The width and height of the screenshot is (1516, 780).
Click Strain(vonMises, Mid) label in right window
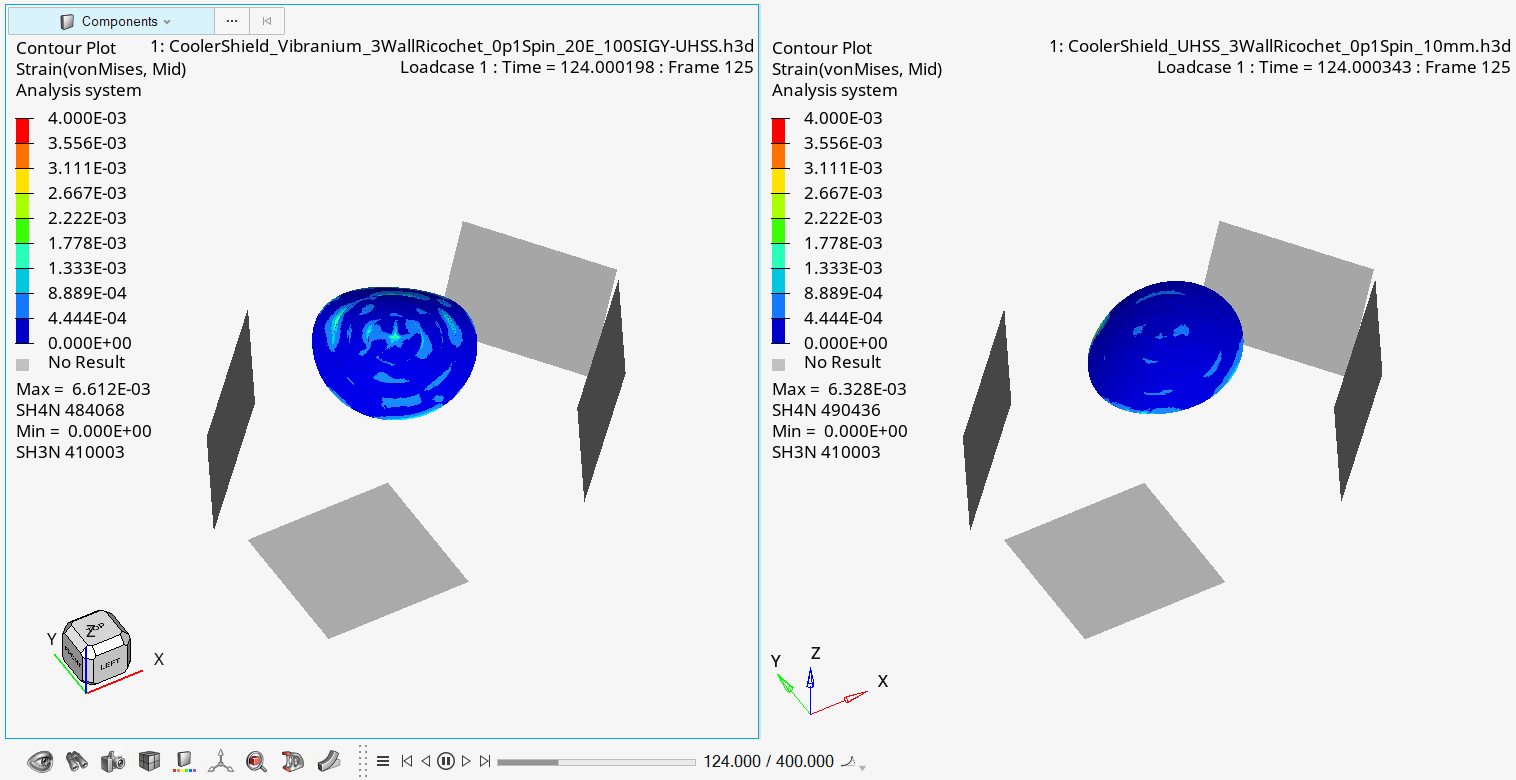(x=857, y=69)
